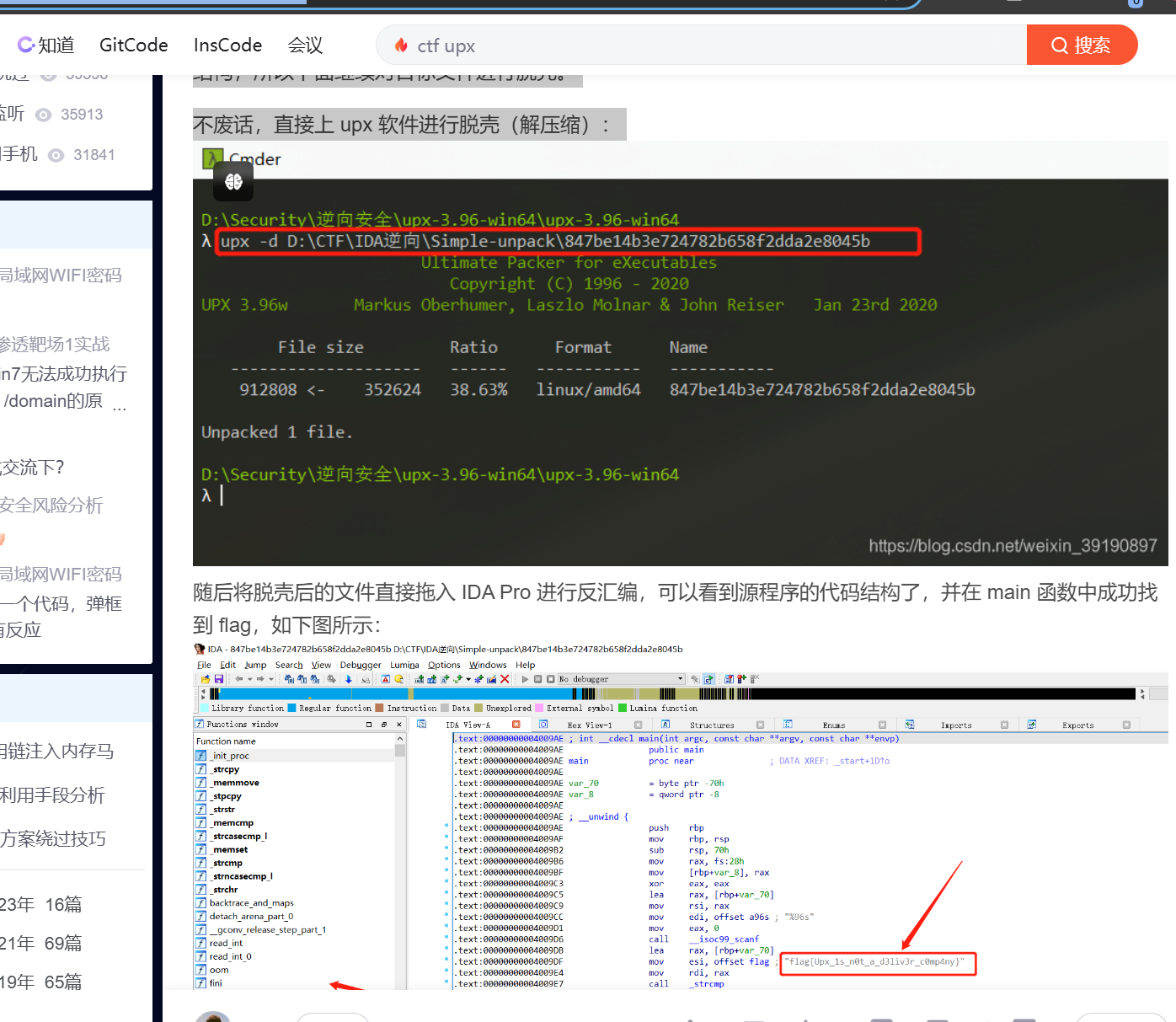Open the 23年 16篇 archive entry

point(41,905)
